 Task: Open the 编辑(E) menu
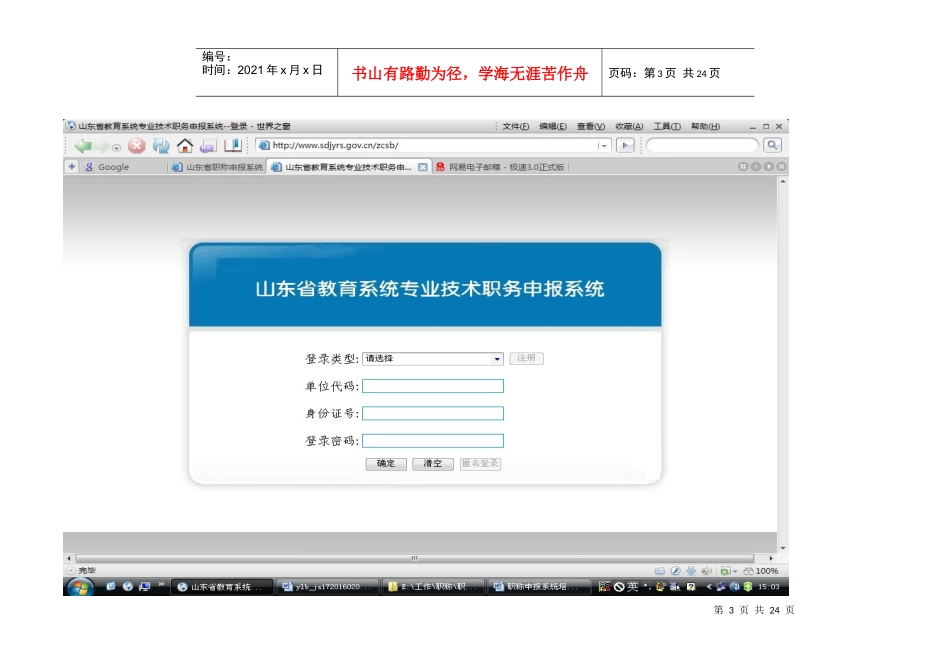[553, 126]
